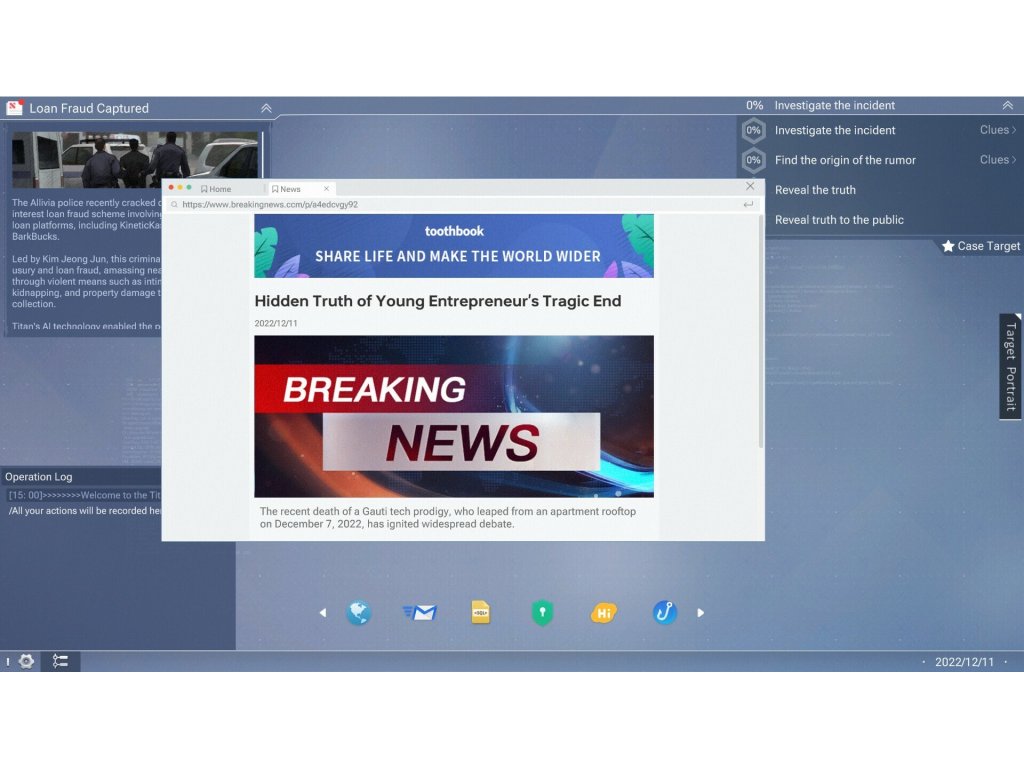Click the news icon beside Loan Fraud Captured

point(14,107)
